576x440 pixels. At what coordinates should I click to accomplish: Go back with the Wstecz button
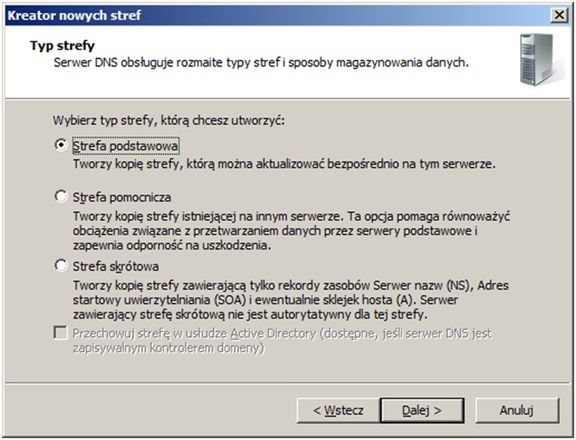[338, 410]
